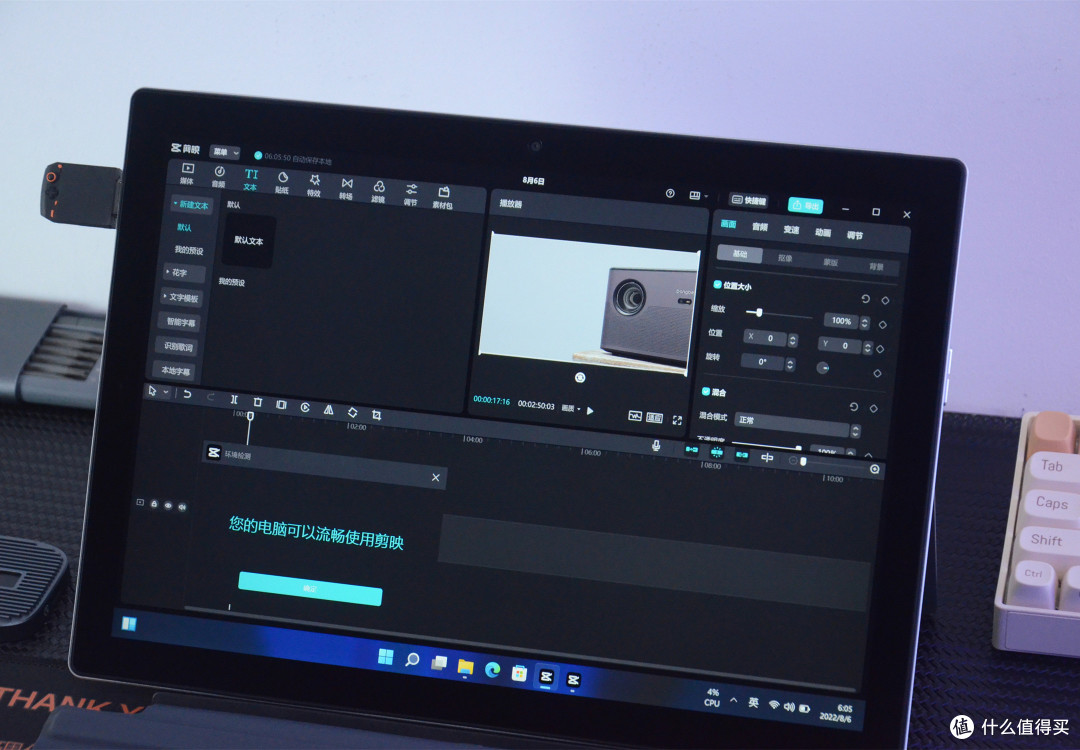Click the freeze frame icon
The width and height of the screenshot is (1080, 750).
pyautogui.click(x=281, y=405)
